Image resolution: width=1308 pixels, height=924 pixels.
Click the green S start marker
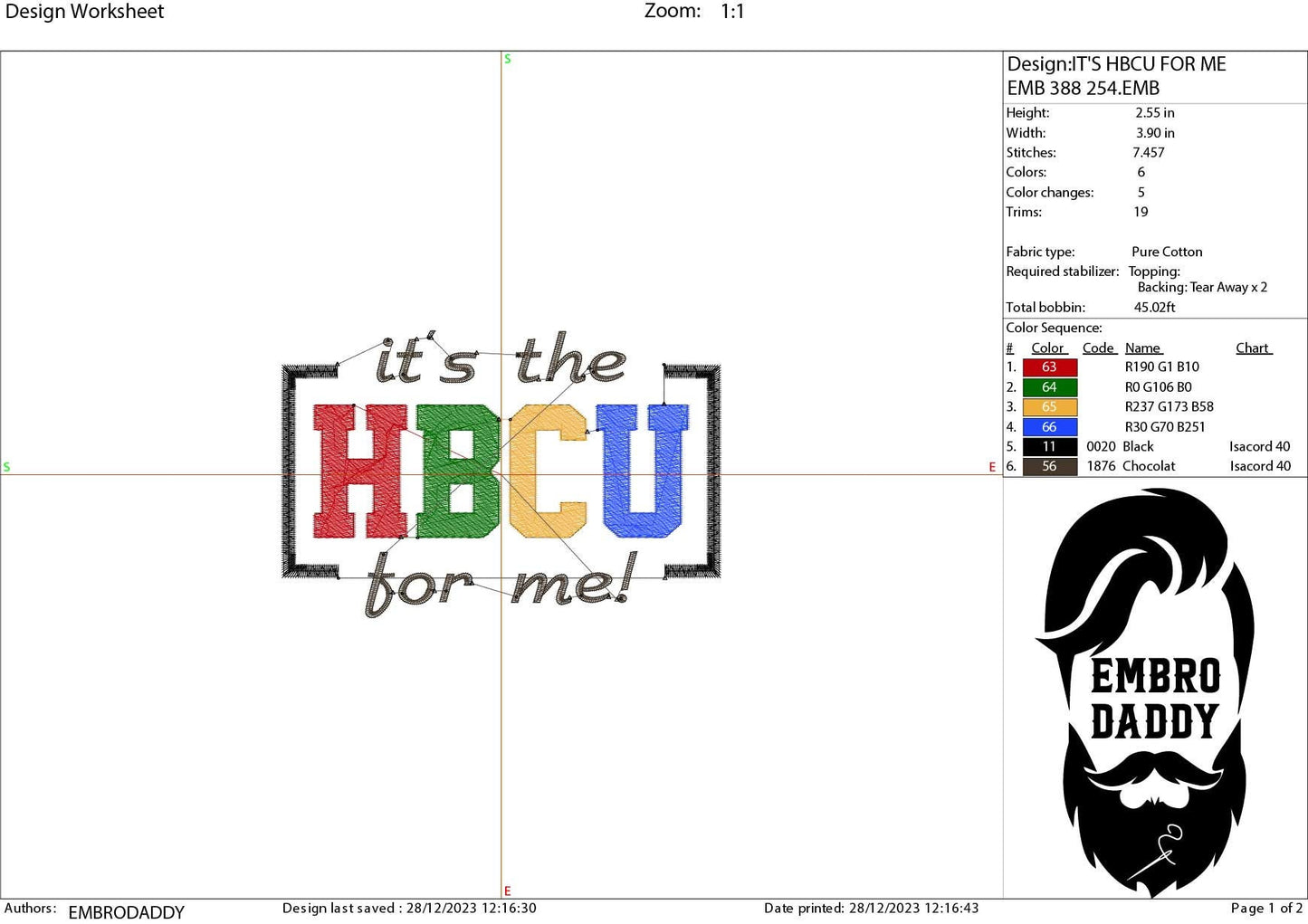507,59
